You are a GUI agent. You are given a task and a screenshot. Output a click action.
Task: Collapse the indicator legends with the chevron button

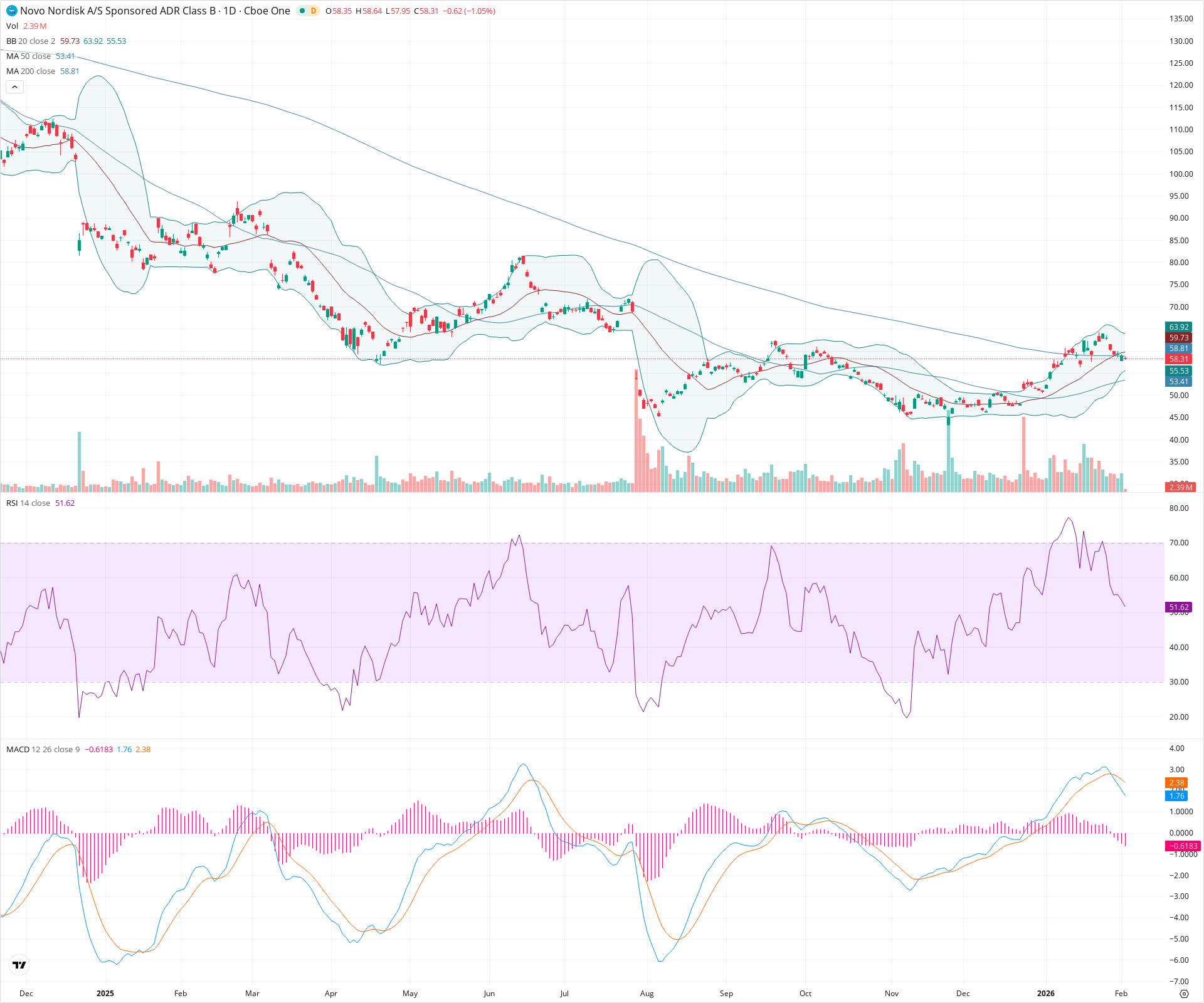point(14,87)
